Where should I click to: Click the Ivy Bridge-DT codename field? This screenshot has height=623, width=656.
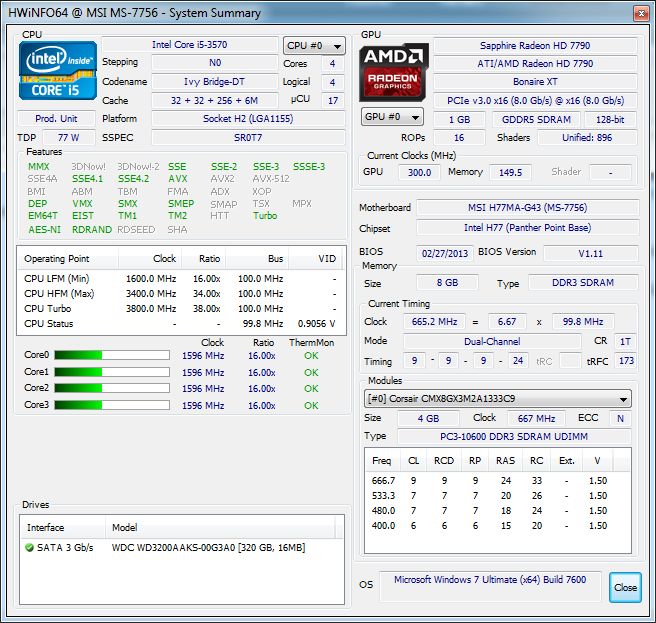pos(215,82)
